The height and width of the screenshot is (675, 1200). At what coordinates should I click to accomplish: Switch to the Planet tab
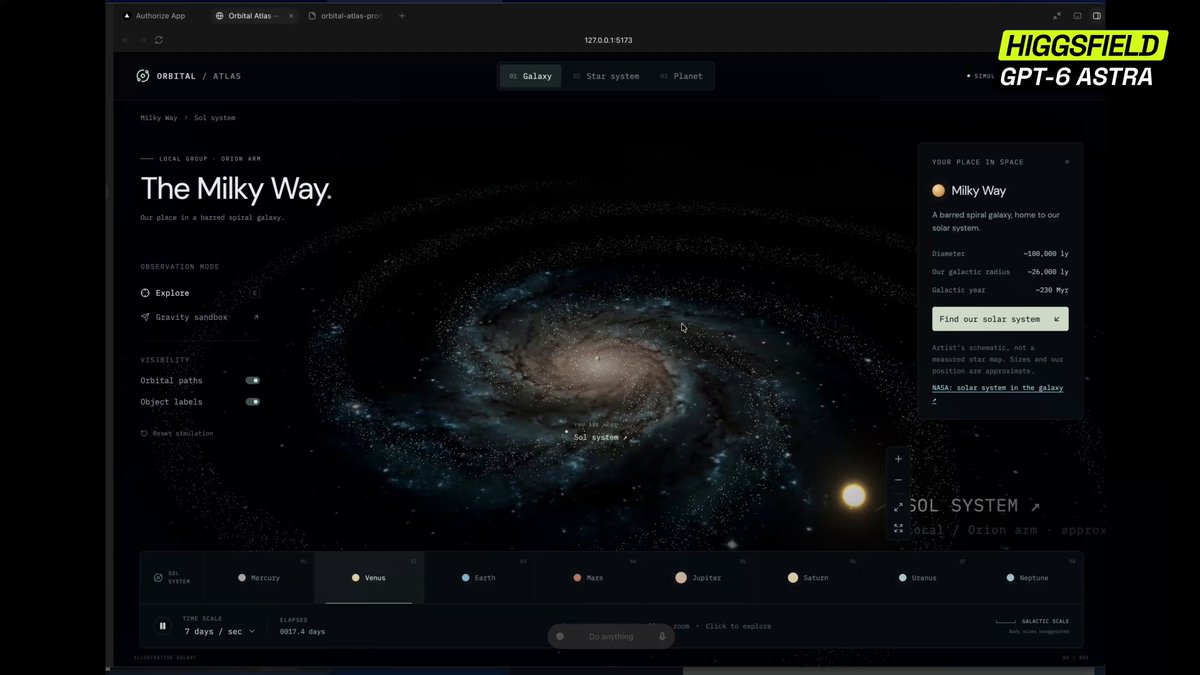click(681, 76)
